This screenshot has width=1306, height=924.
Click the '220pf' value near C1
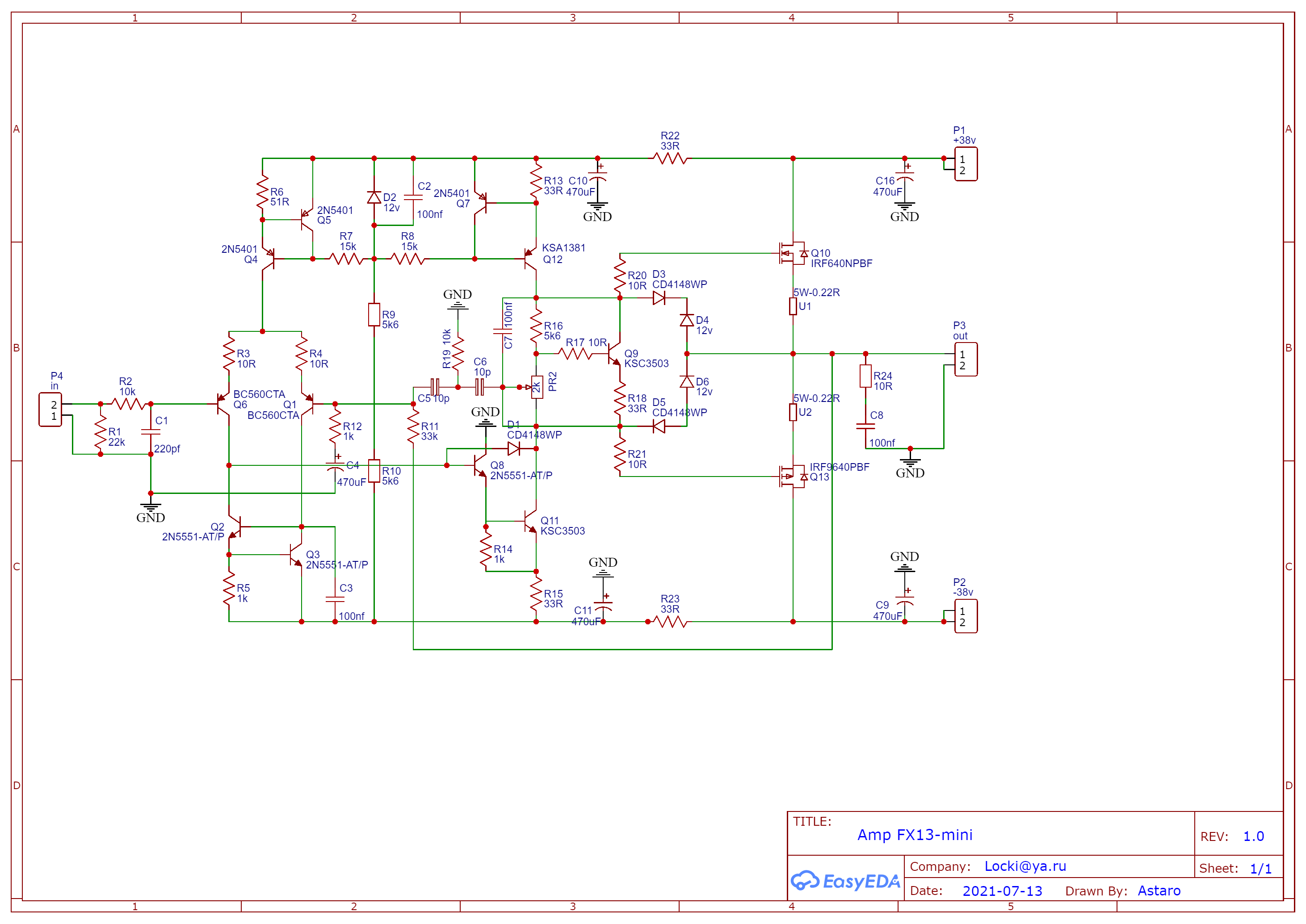coord(167,449)
